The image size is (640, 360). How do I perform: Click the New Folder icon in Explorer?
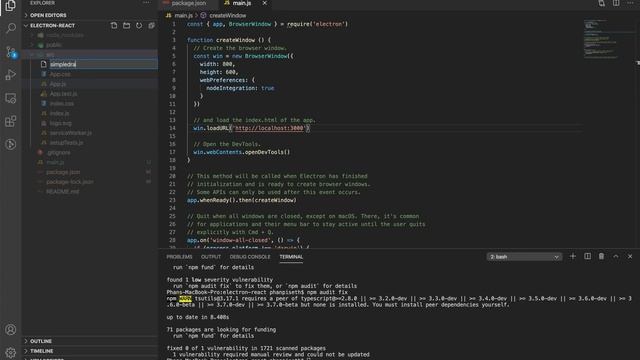(x=127, y=25)
